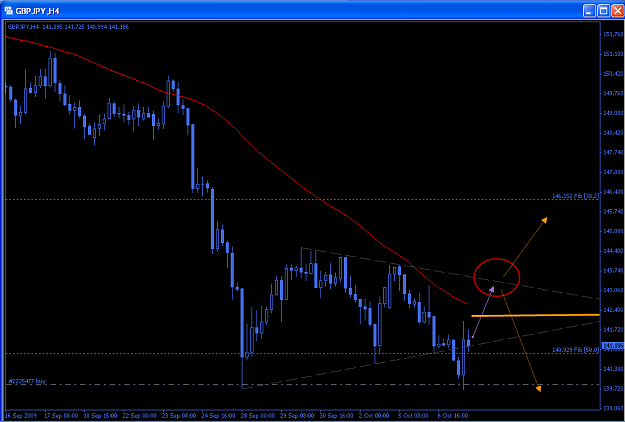Click the 146.400 price scale label

click(x=613, y=192)
